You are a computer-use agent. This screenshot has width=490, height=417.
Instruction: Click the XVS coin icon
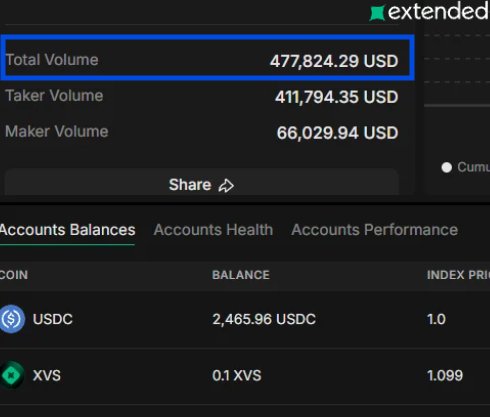(12, 375)
